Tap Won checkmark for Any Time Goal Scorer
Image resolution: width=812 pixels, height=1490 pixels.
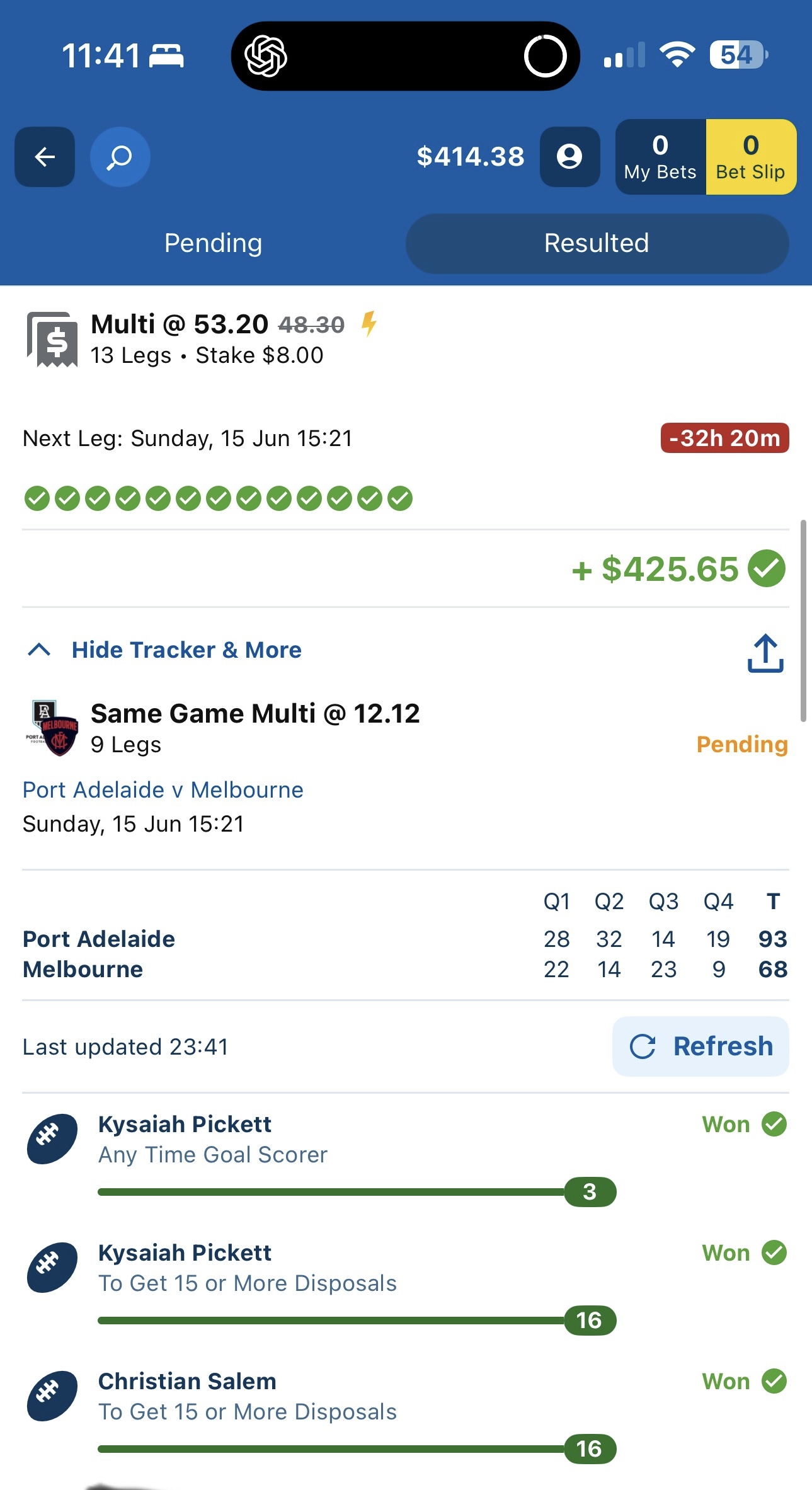(774, 1124)
